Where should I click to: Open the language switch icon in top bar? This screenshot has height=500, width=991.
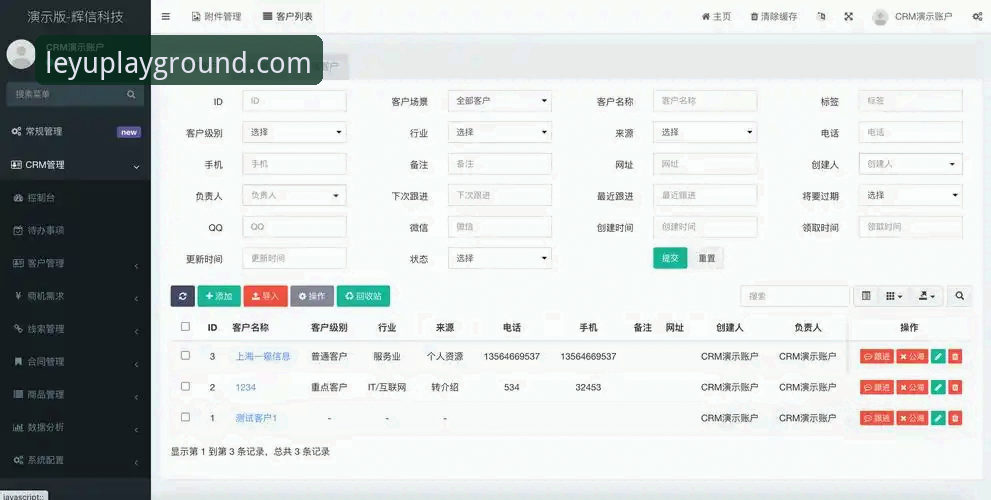pyautogui.click(x=821, y=16)
